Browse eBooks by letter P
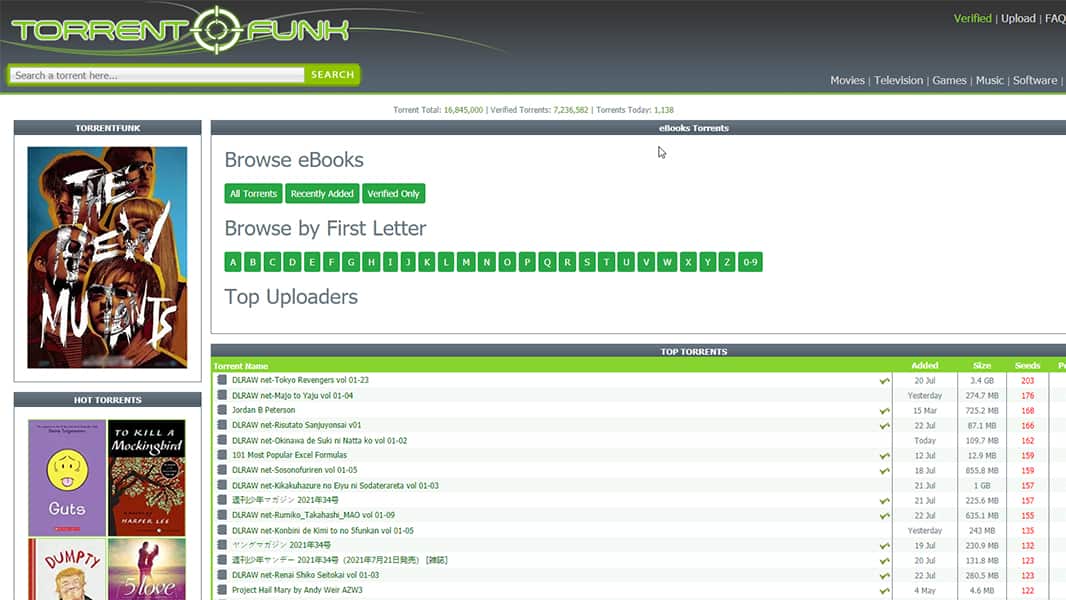 point(527,262)
